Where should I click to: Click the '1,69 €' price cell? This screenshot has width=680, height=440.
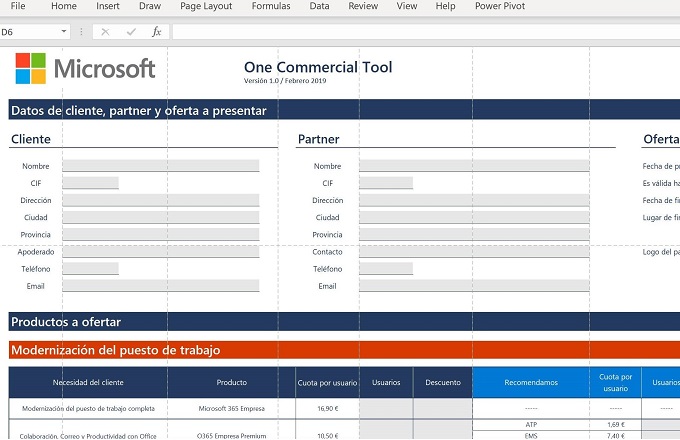click(x=615, y=424)
